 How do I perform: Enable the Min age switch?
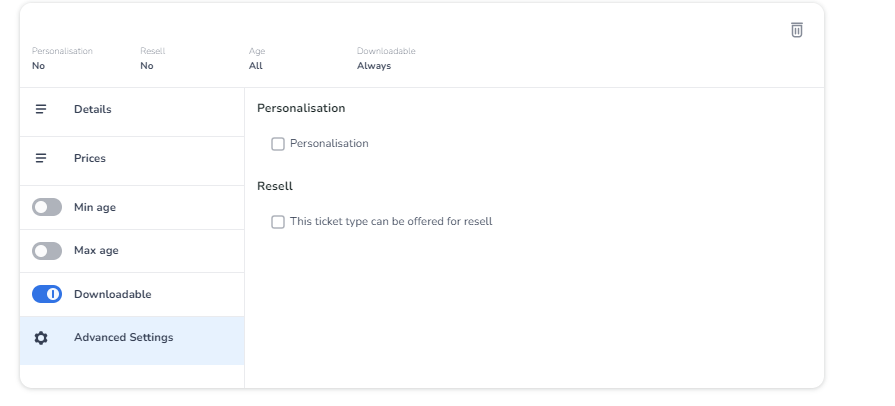pos(47,207)
